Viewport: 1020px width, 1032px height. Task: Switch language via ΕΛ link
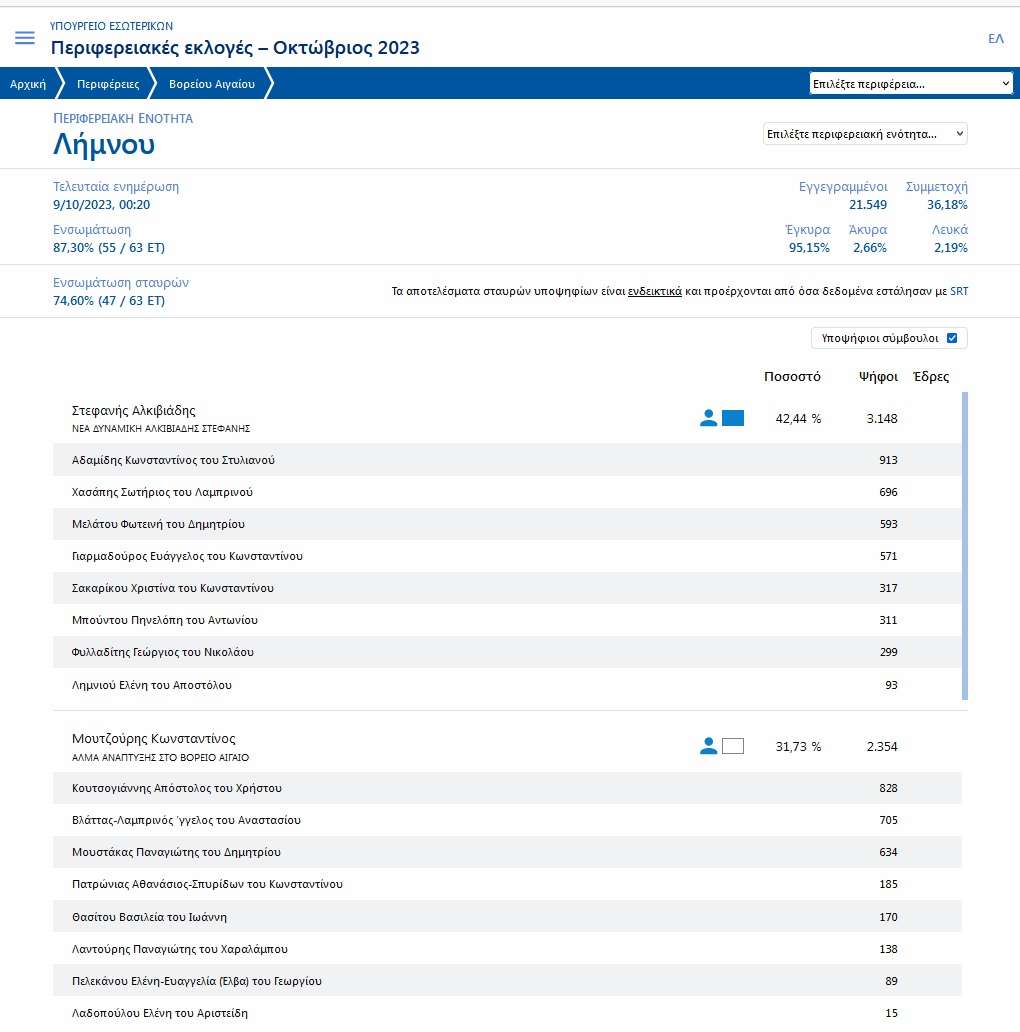(995, 38)
